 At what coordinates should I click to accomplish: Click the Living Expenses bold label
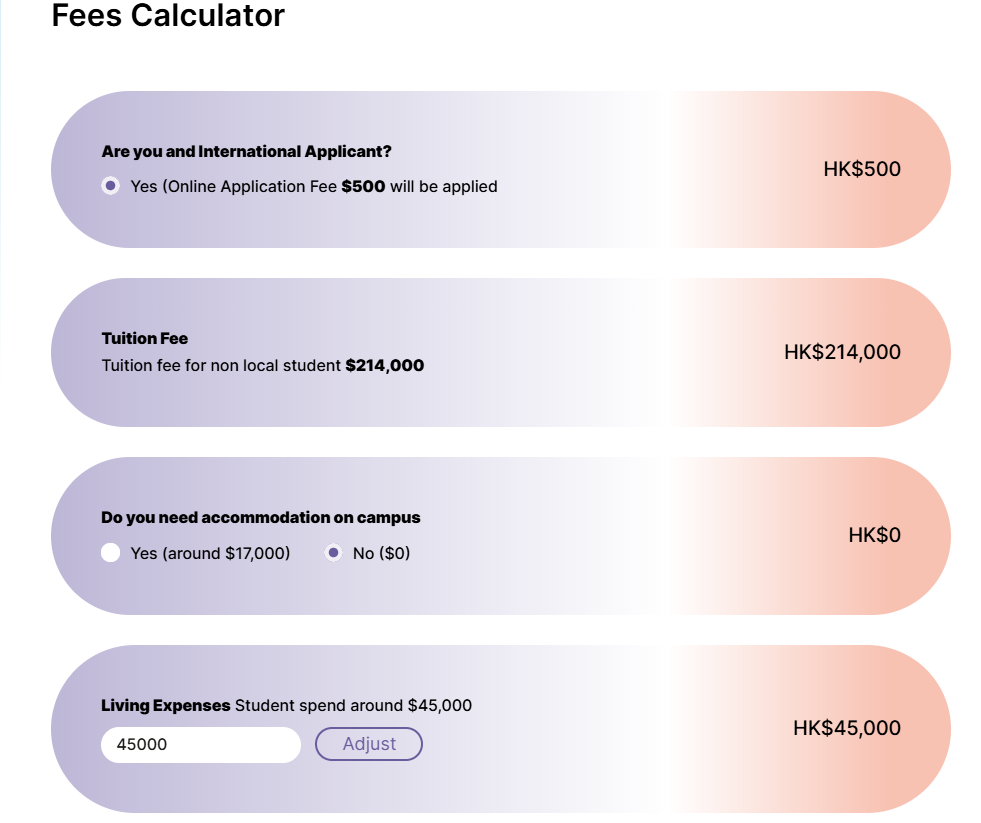(x=166, y=706)
